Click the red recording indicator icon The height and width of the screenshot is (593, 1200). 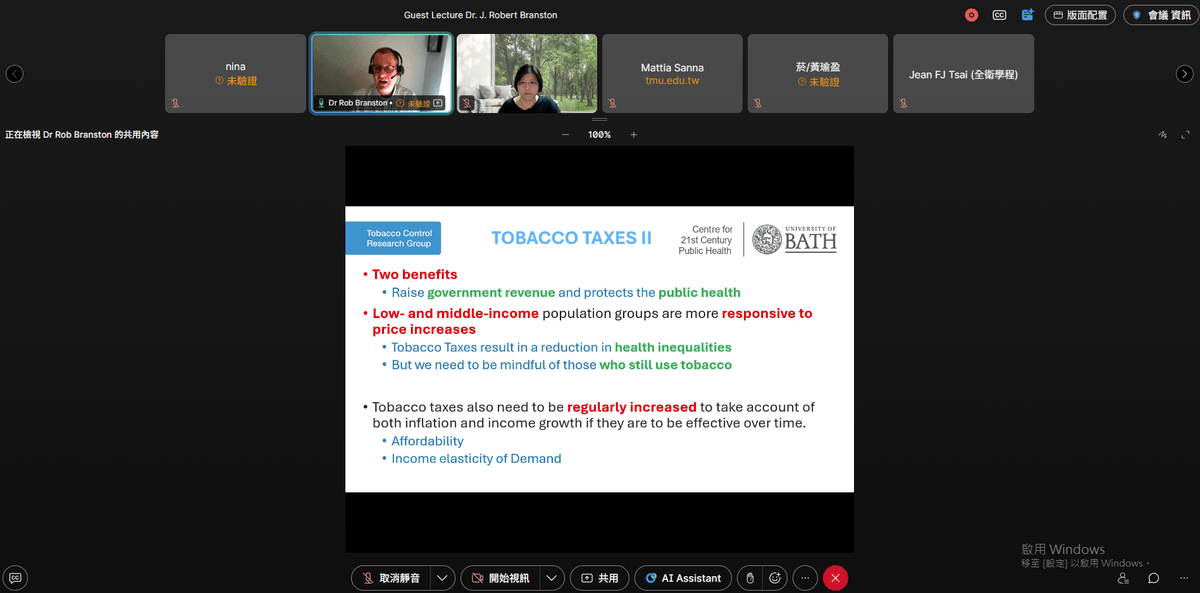(x=971, y=15)
